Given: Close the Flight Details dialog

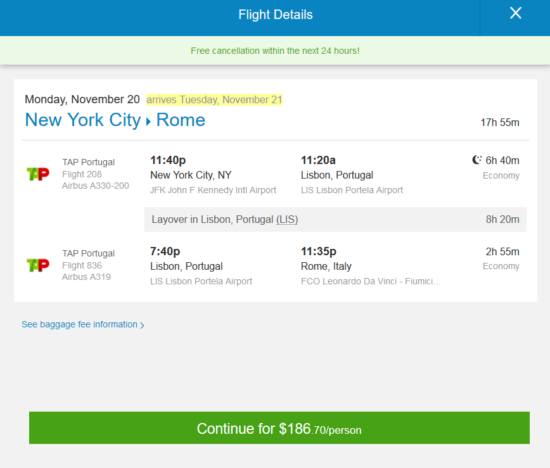Looking at the screenshot, I should tap(515, 13).
